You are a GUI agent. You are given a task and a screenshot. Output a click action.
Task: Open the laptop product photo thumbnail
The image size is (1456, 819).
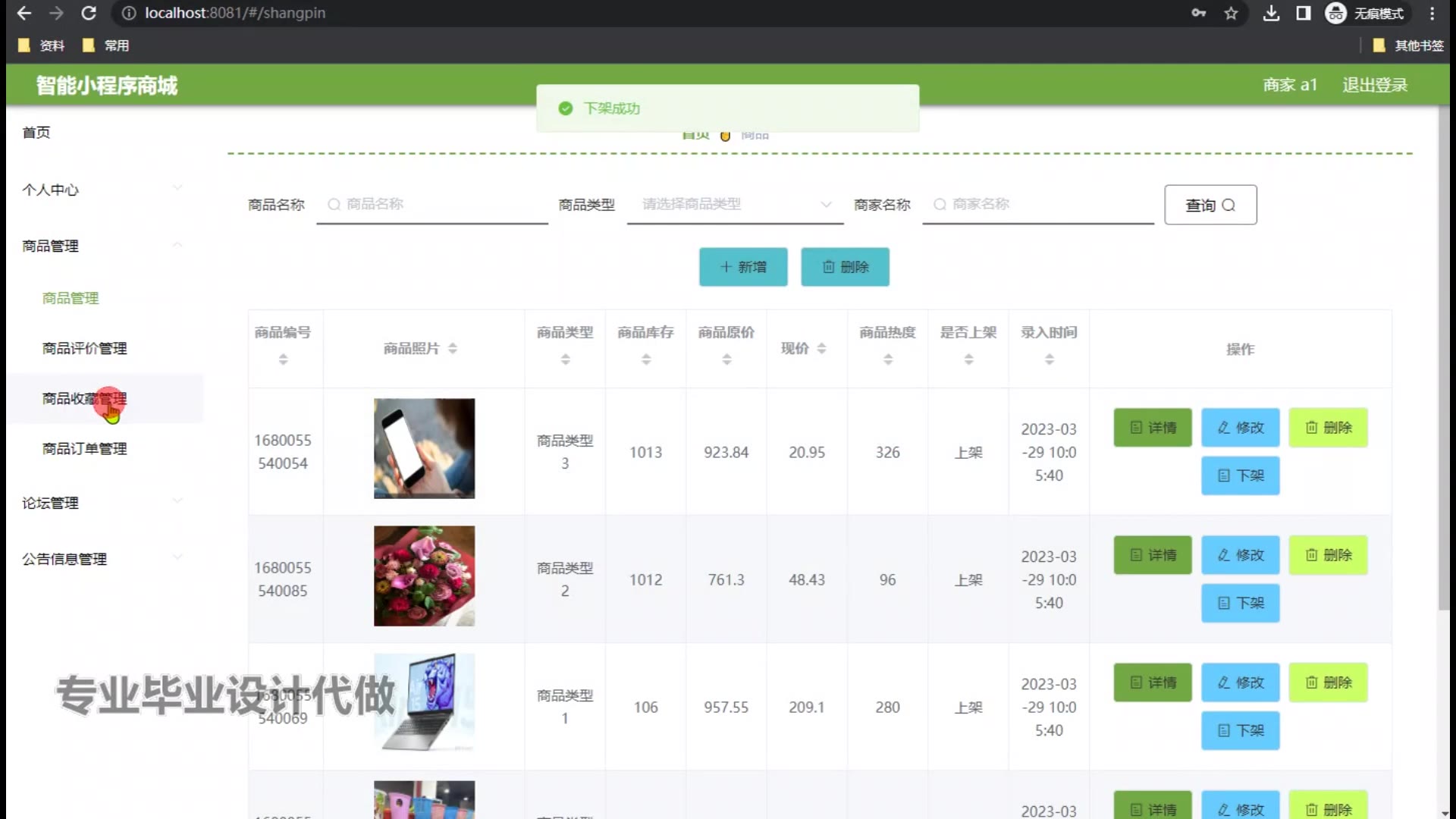click(x=425, y=702)
